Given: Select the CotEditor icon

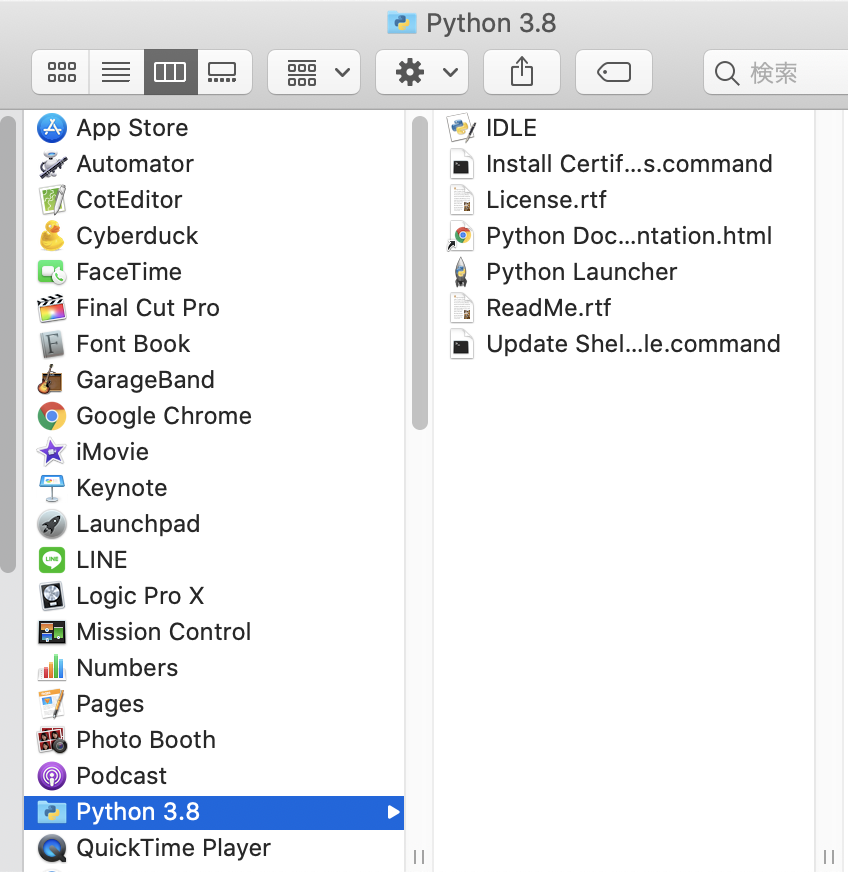Looking at the screenshot, I should point(52,200).
